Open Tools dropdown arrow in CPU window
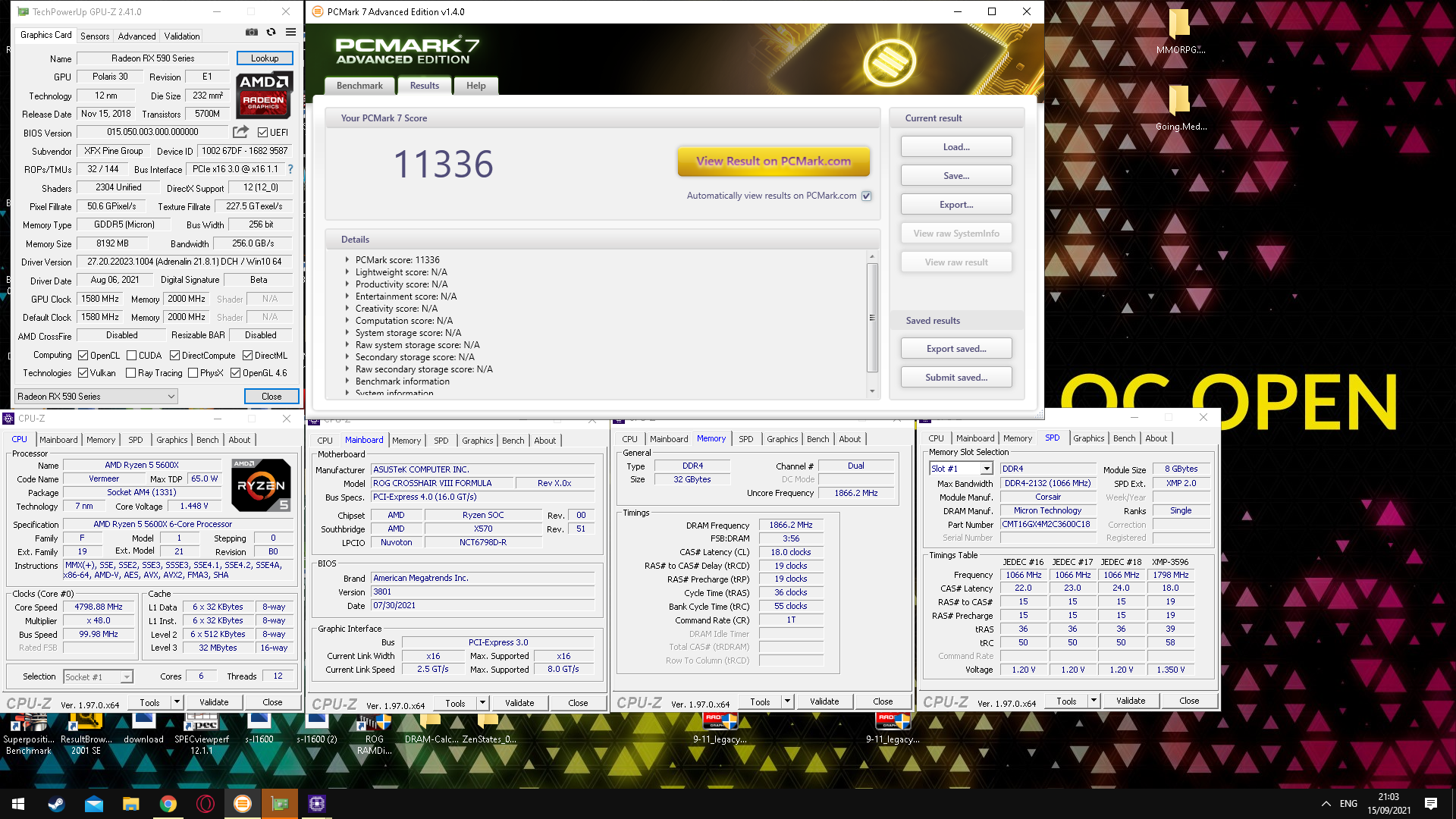Image resolution: width=1456 pixels, height=819 pixels. (x=177, y=702)
